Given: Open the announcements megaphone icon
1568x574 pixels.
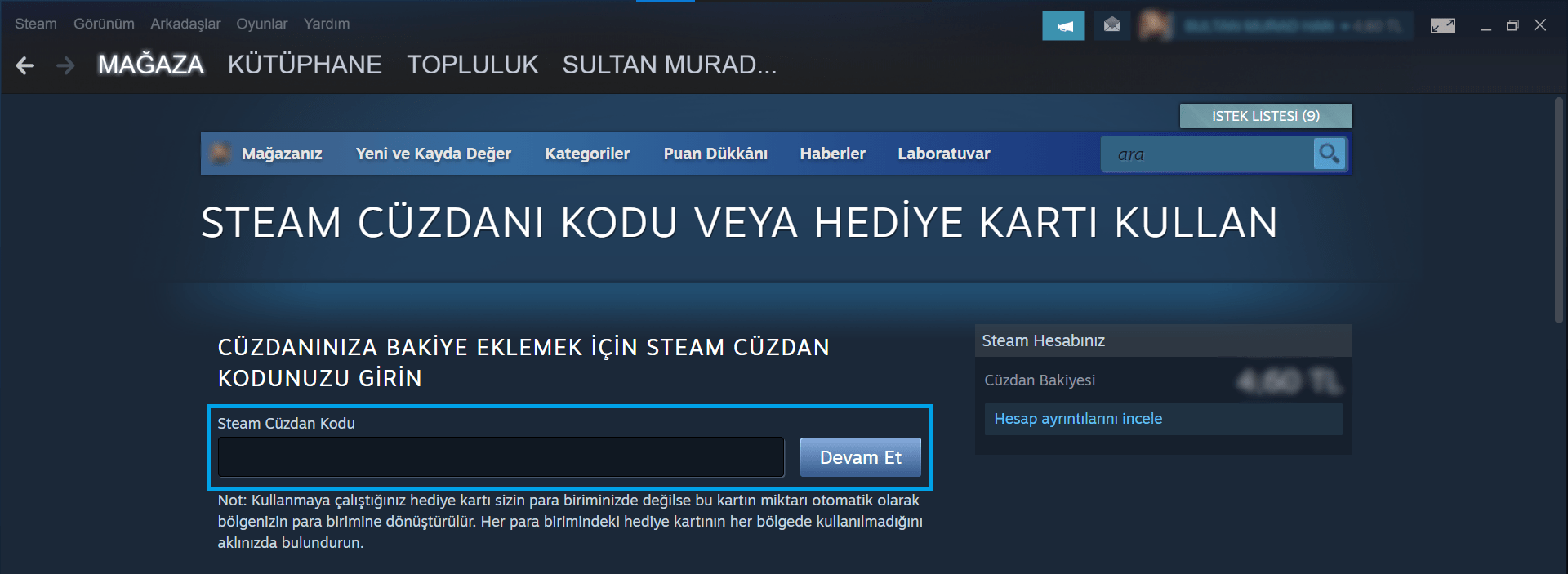Looking at the screenshot, I should 1063,25.
